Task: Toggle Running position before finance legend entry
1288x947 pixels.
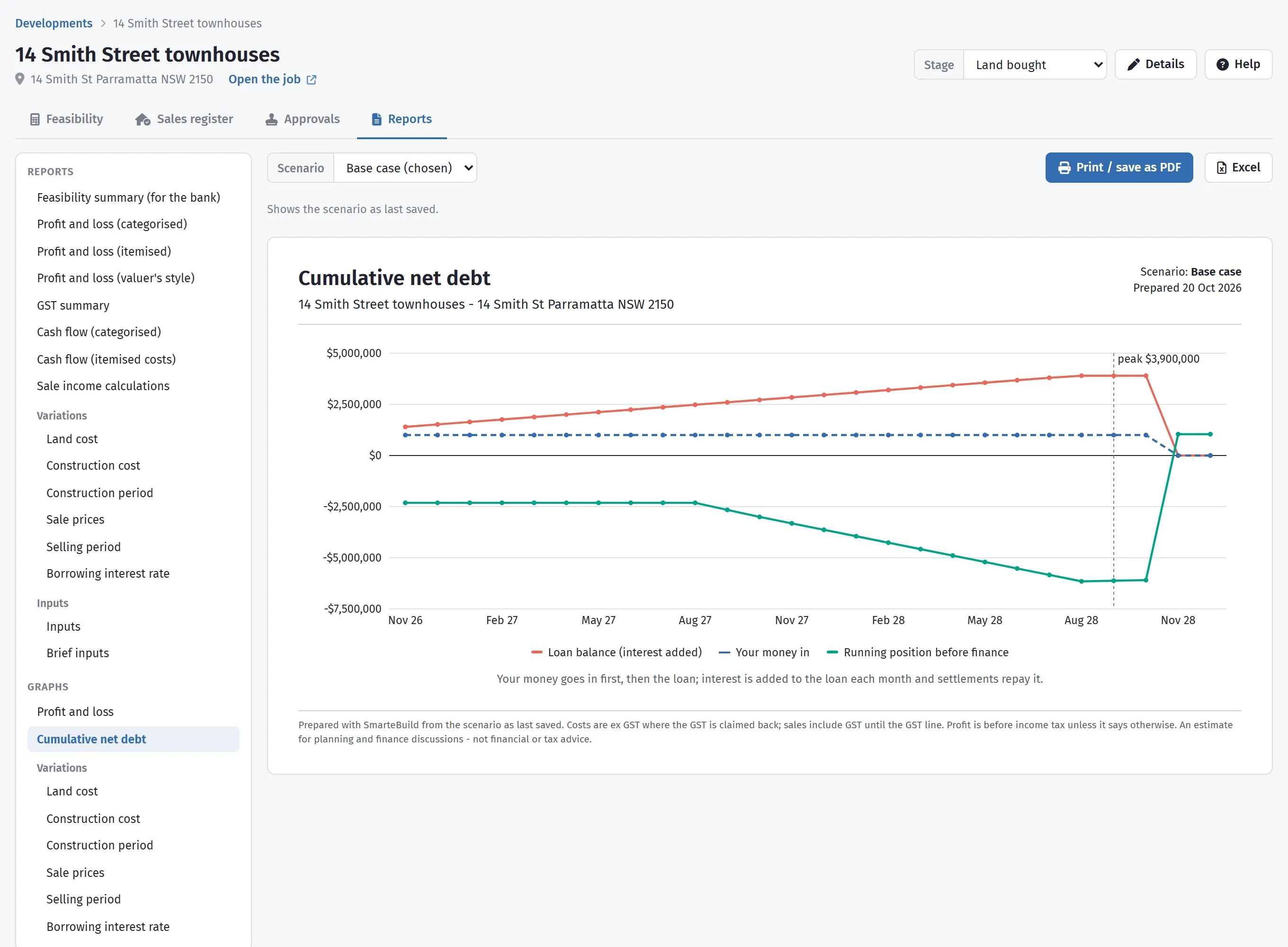Action: (917, 652)
